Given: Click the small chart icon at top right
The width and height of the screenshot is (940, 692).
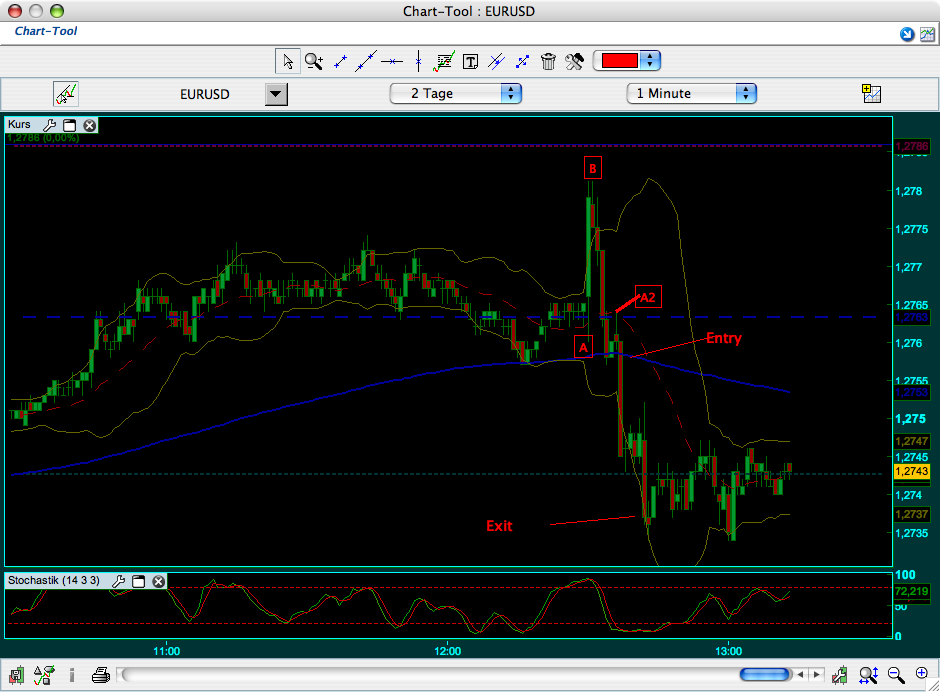Looking at the screenshot, I should pyautogui.click(x=927, y=34).
